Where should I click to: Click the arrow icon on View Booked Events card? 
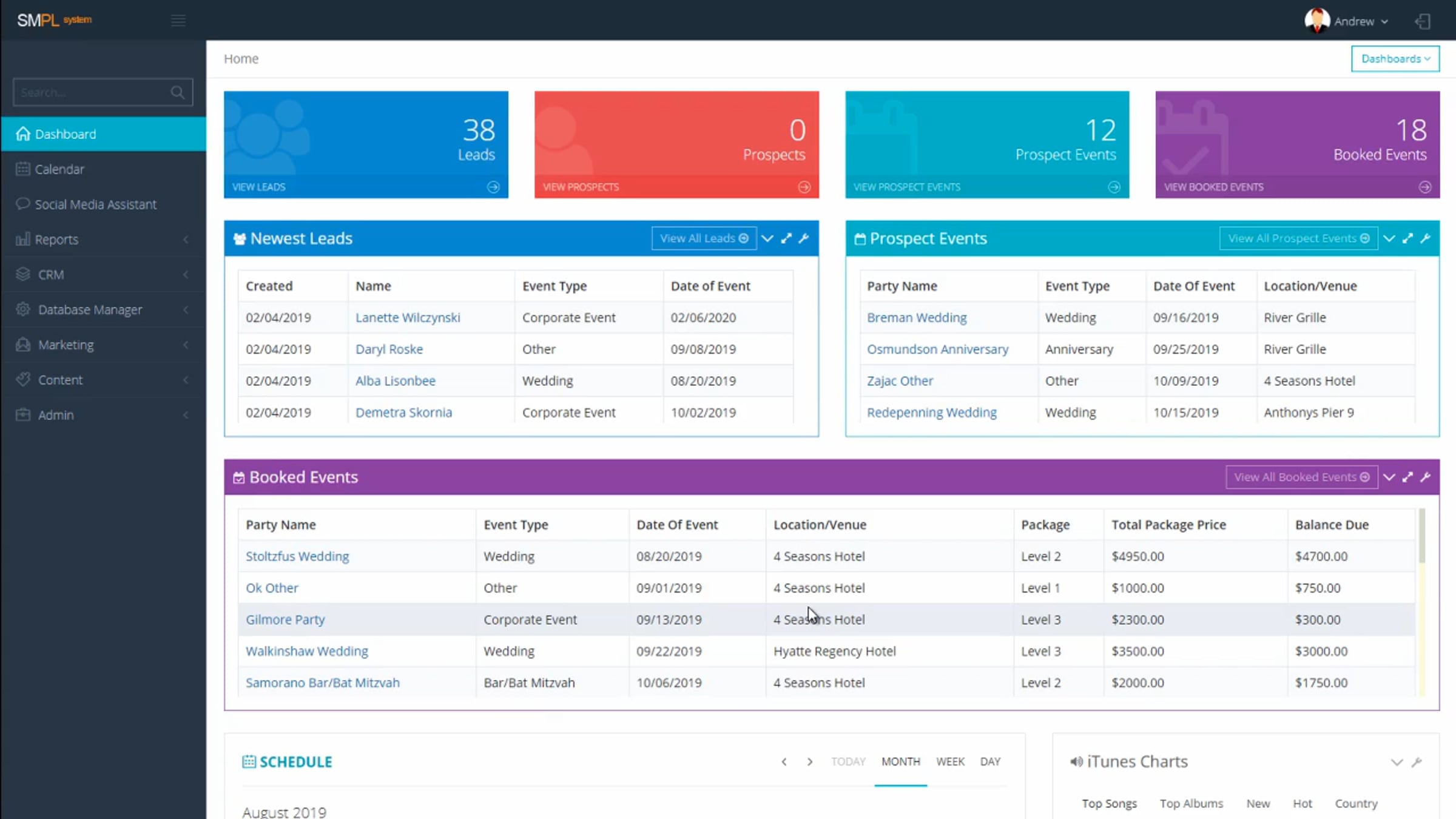[1425, 187]
